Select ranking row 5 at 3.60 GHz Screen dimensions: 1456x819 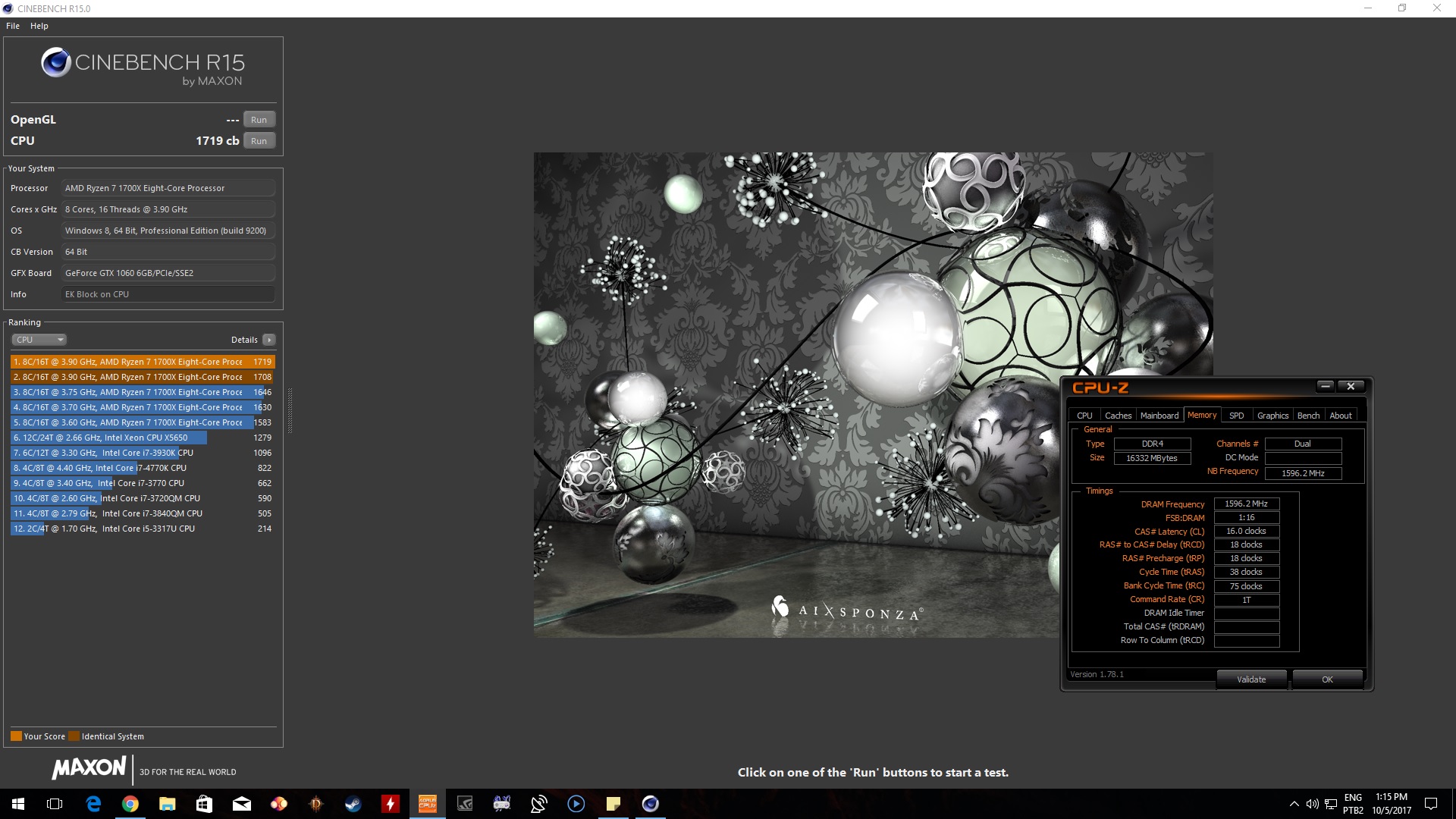[143, 422]
